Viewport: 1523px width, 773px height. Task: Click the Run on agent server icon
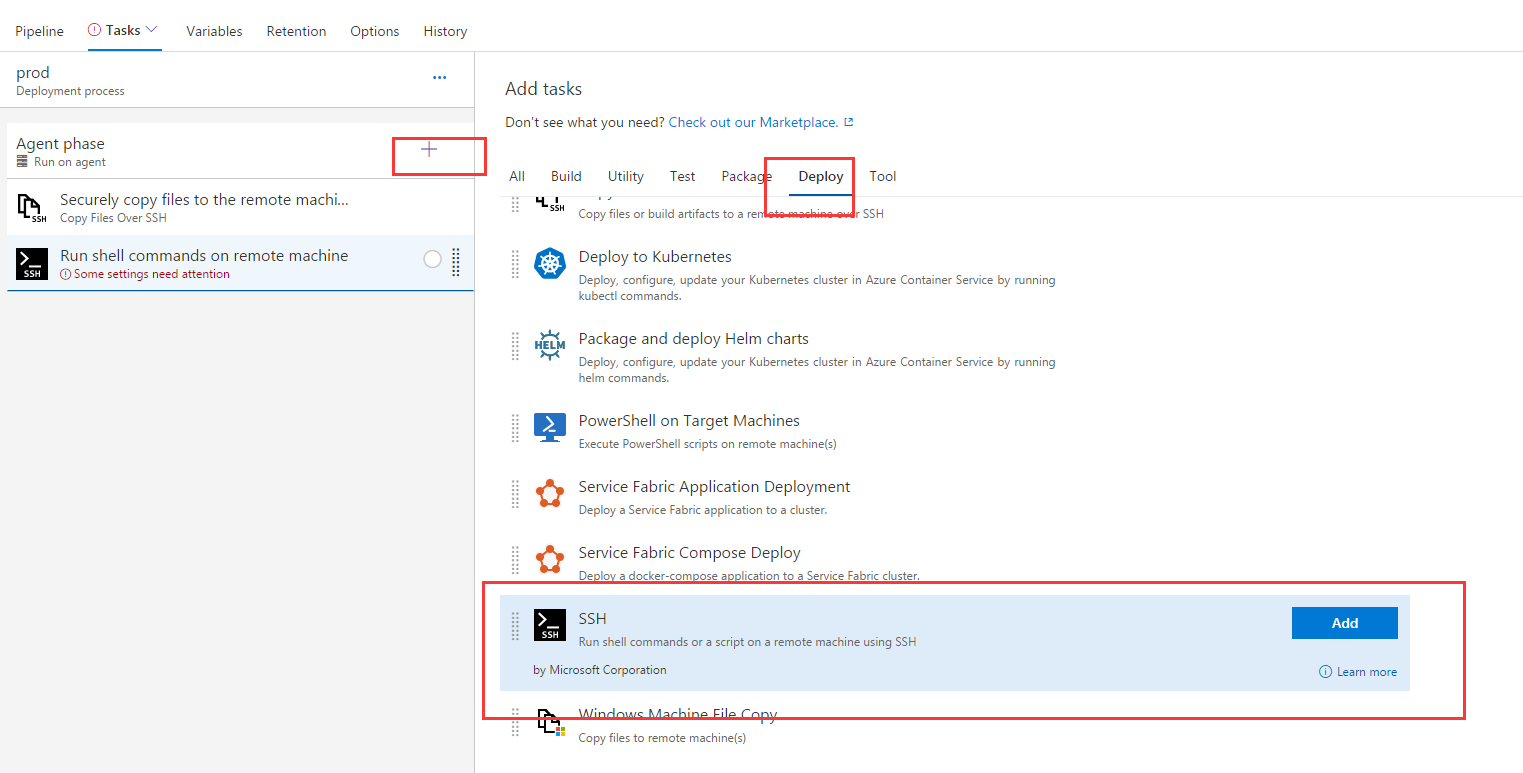[22, 162]
